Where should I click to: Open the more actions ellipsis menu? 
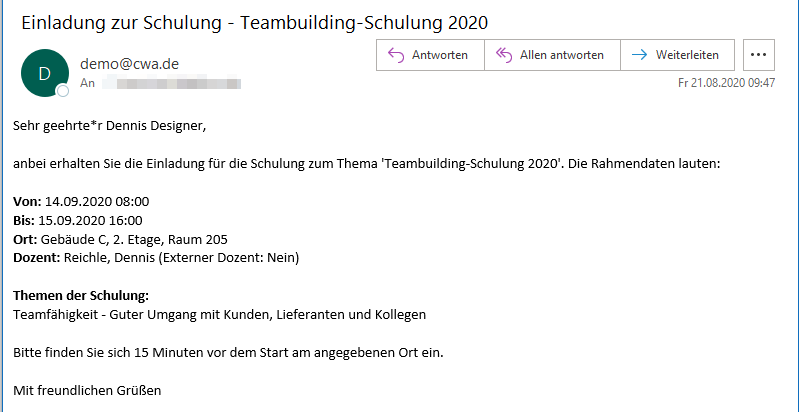tap(760, 55)
